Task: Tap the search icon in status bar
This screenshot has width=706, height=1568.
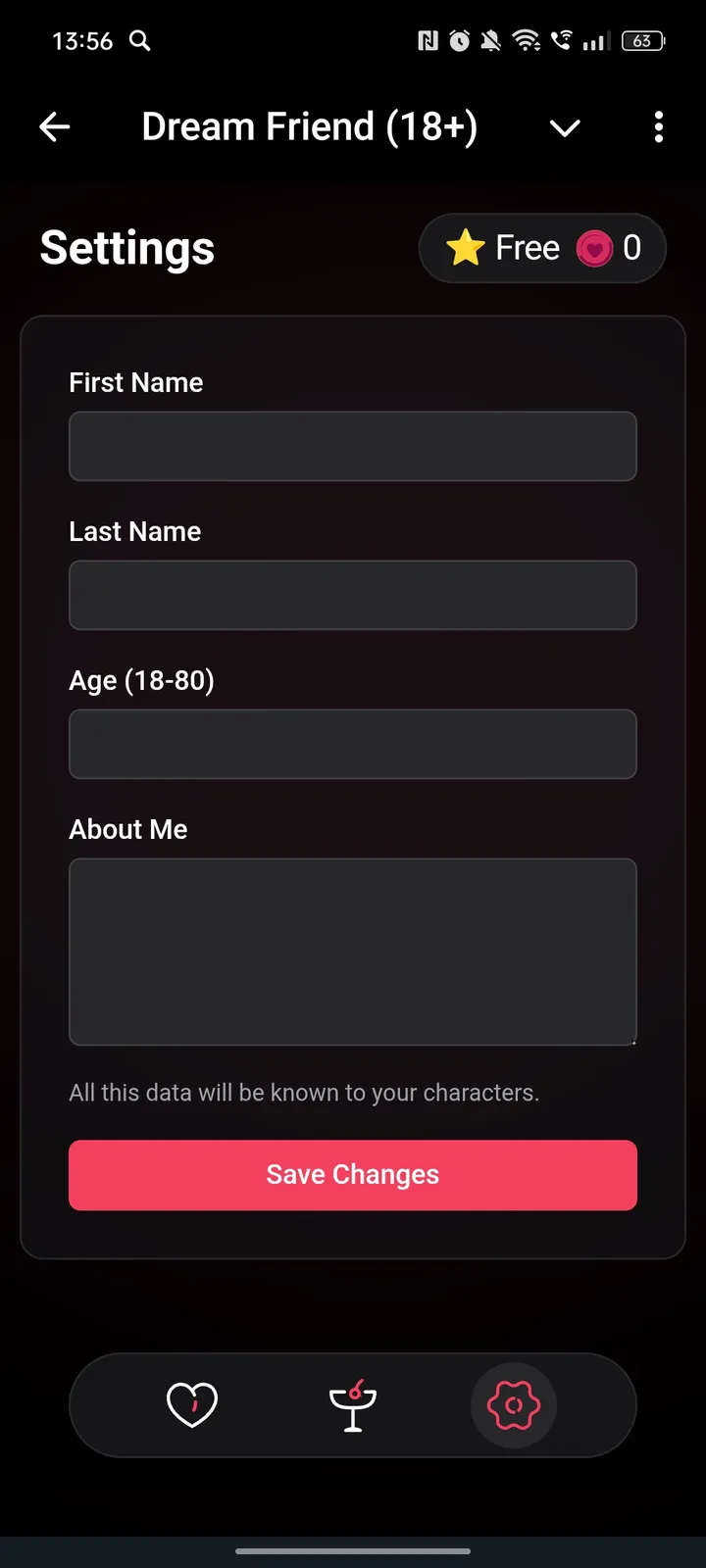Action: pos(140,40)
